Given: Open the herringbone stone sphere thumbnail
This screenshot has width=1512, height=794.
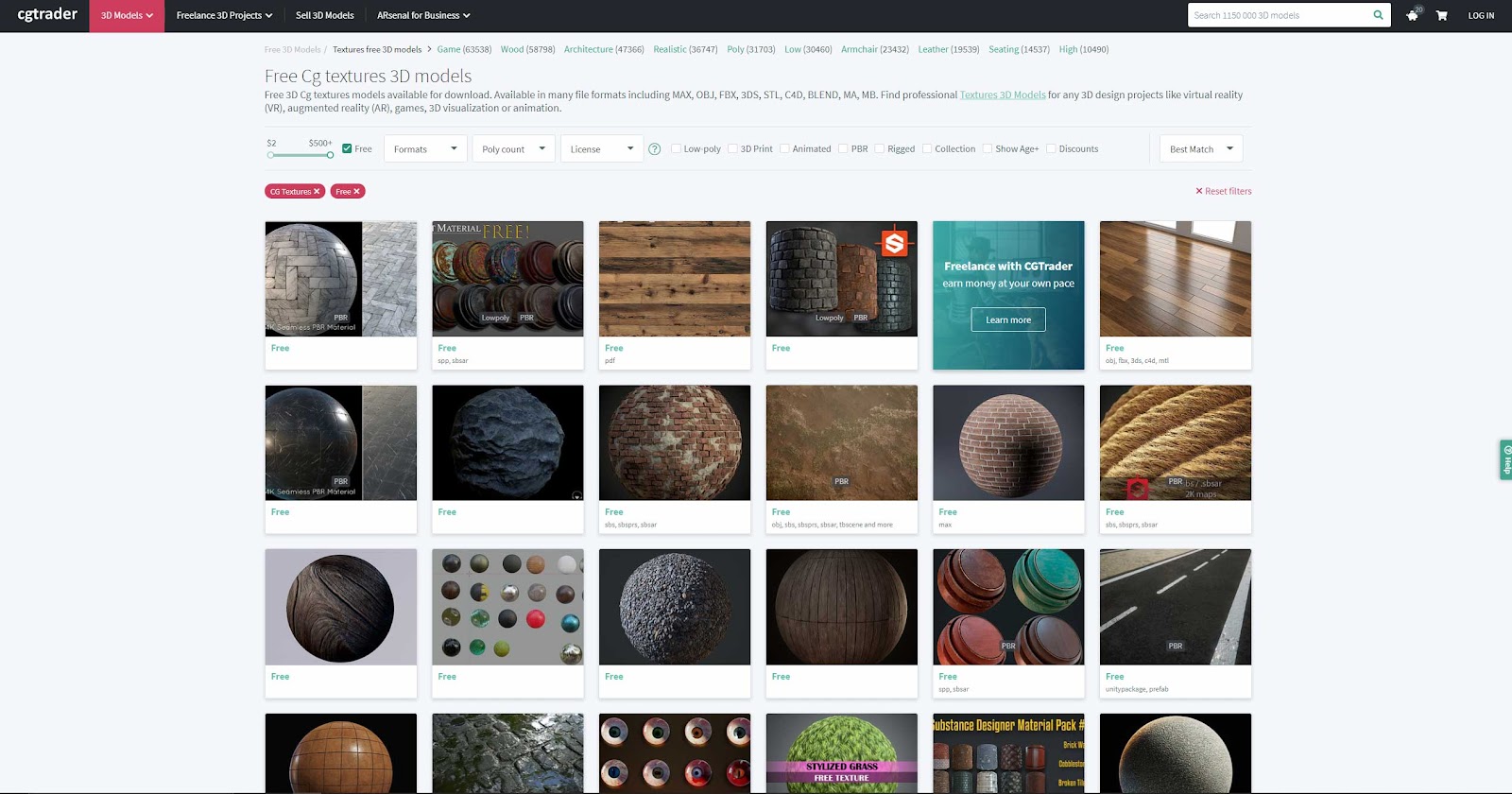Looking at the screenshot, I should [x=341, y=279].
